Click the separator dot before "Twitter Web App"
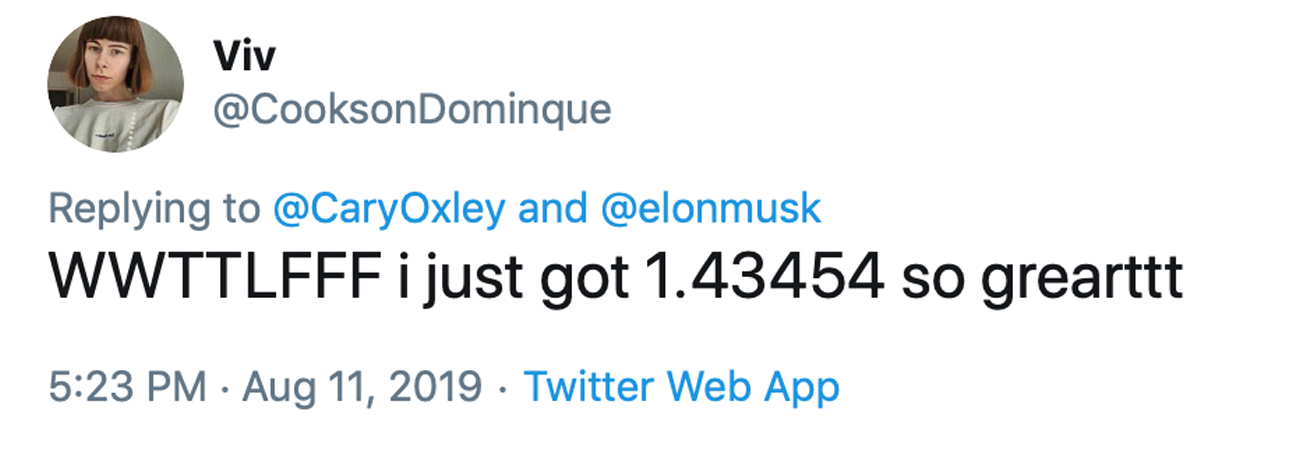 [x=503, y=386]
